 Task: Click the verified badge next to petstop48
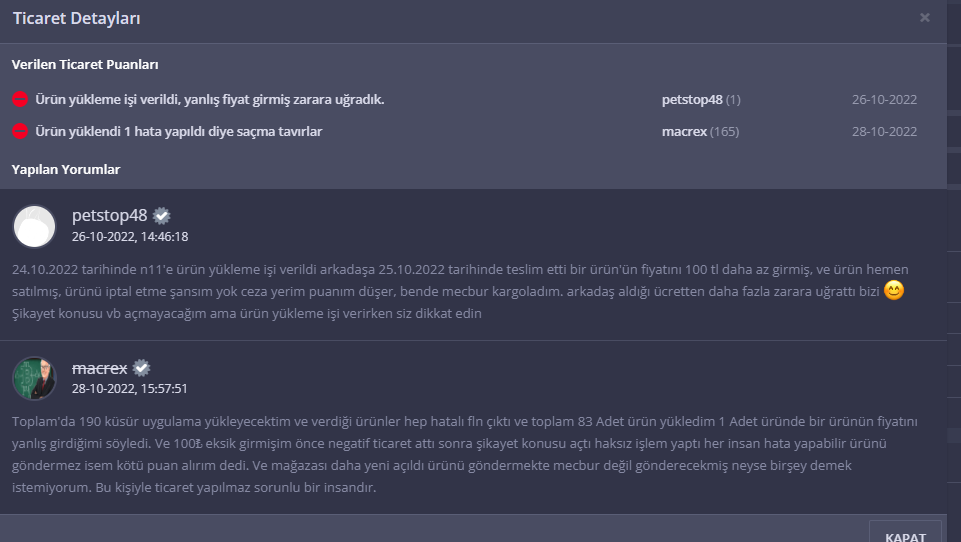[x=162, y=216]
